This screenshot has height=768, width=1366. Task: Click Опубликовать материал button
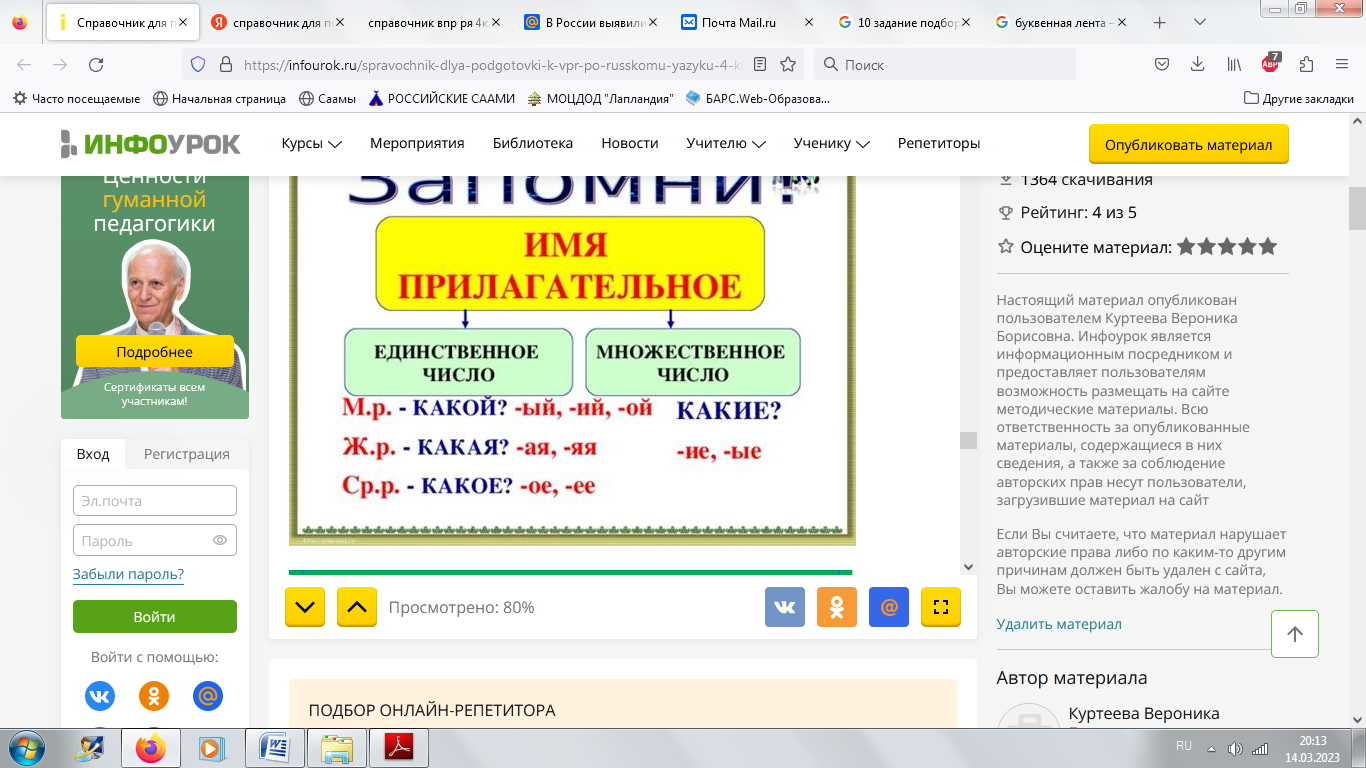coord(1188,144)
